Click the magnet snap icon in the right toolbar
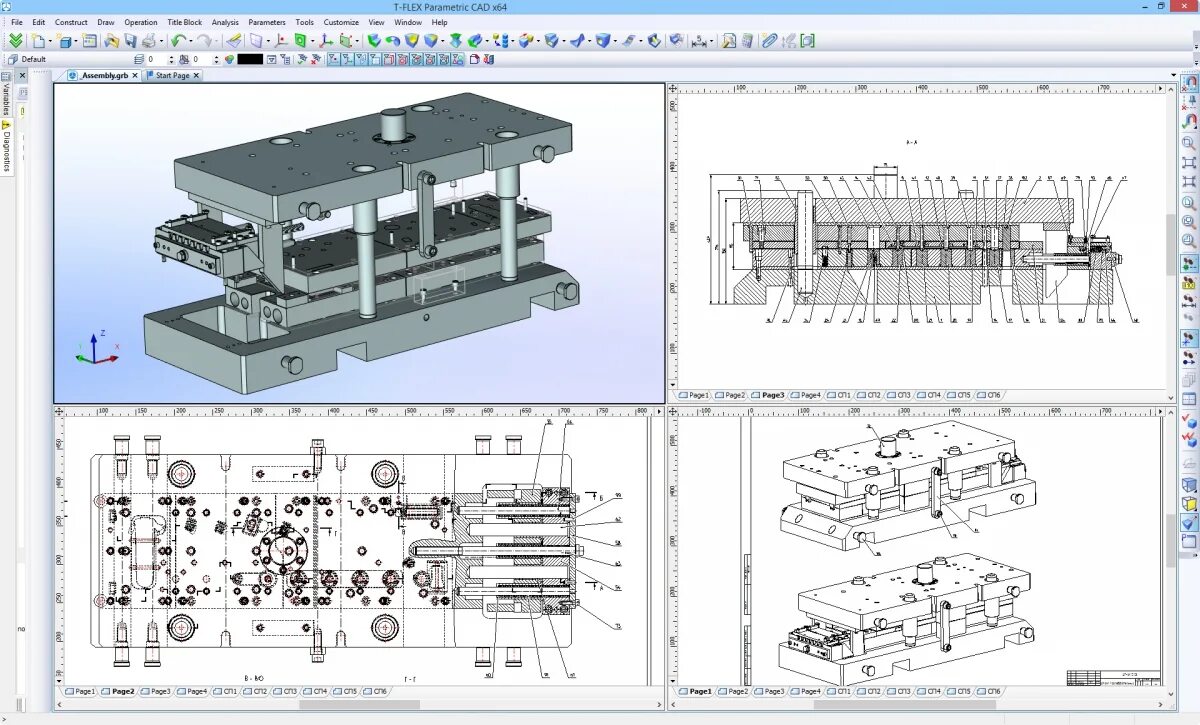 [1189, 82]
